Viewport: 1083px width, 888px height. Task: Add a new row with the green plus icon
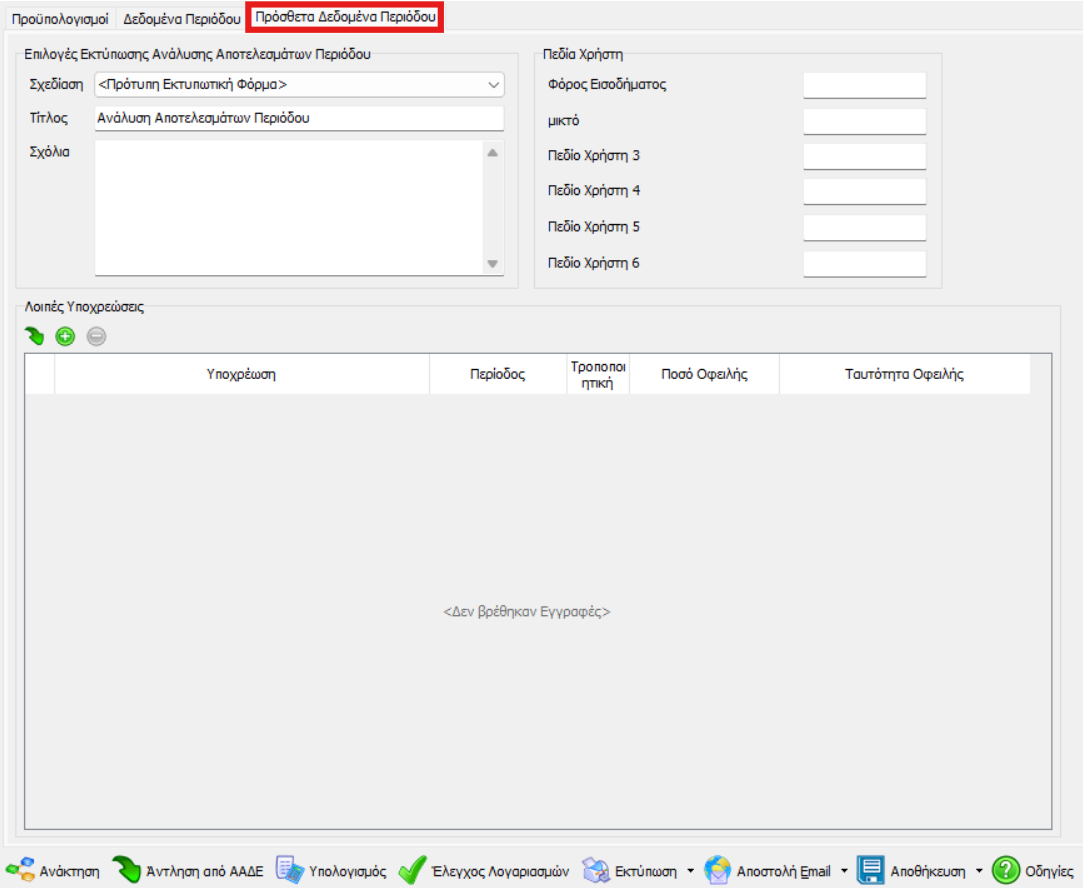click(x=65, y=337)
